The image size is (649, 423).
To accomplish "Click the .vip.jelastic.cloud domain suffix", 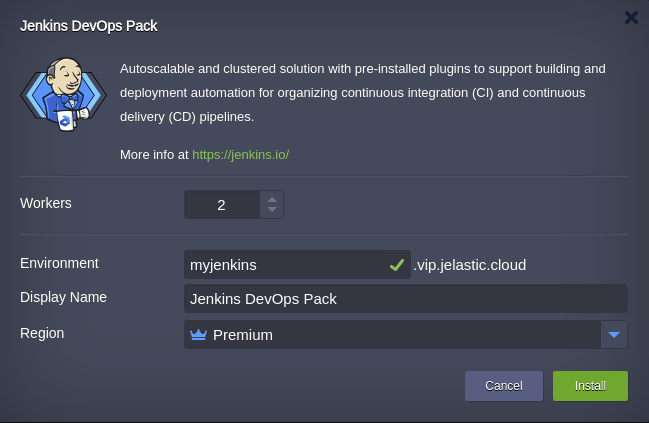I will 470,265.
